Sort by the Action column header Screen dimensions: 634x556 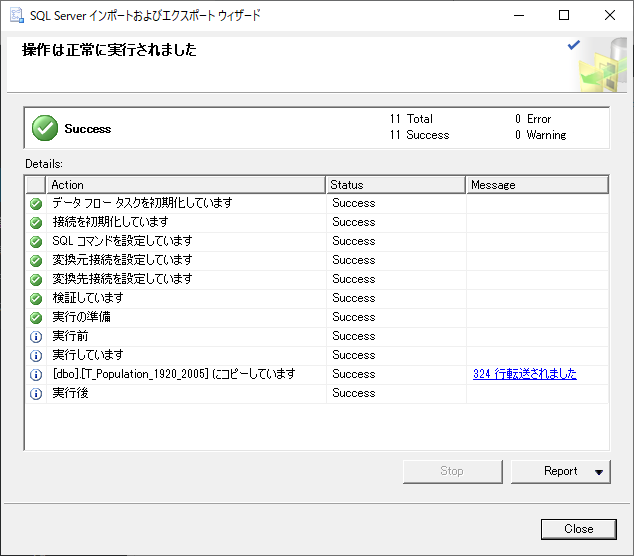(185, 185)
